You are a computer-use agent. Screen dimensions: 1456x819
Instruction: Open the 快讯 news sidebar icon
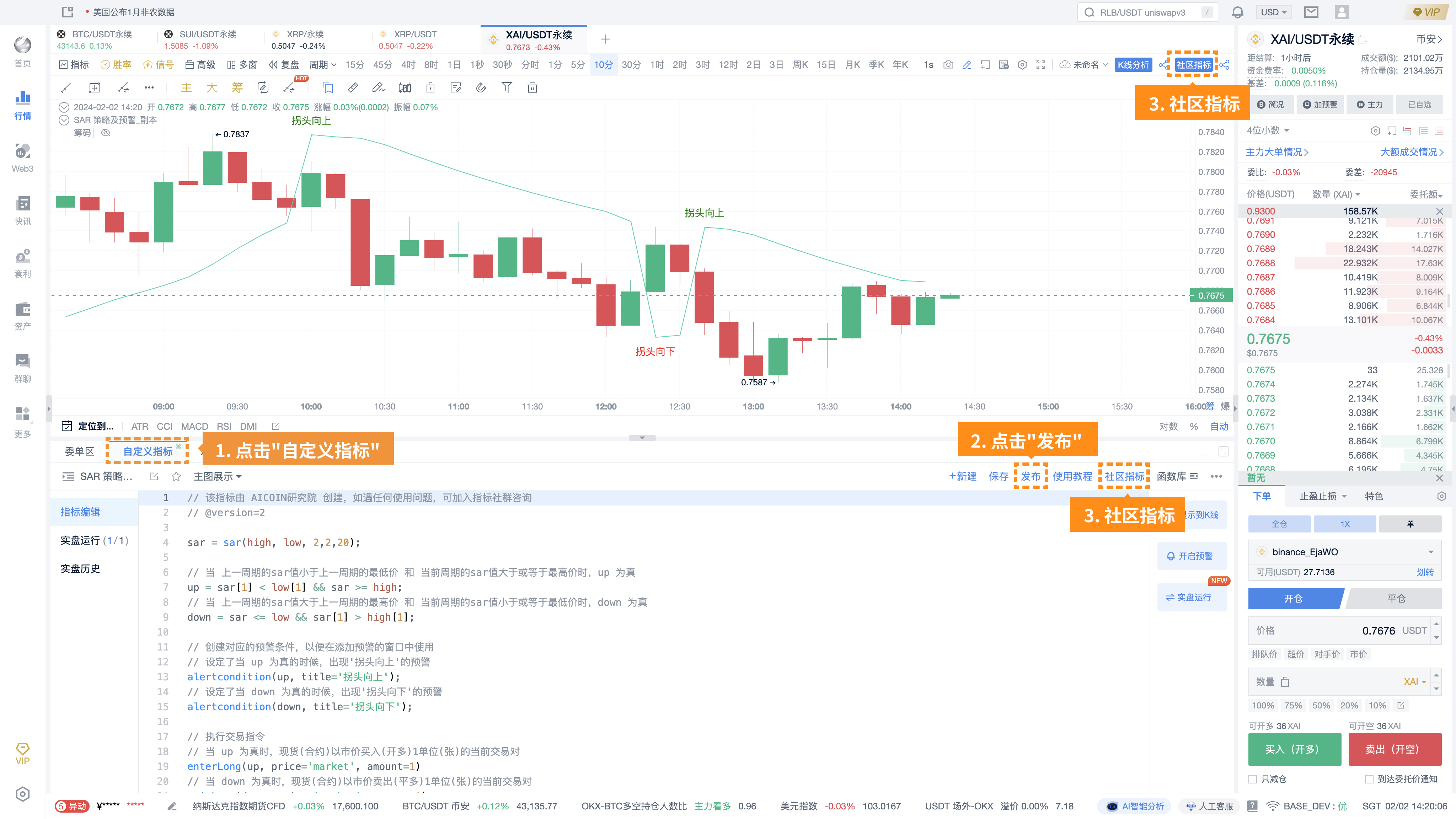point(23,210)
